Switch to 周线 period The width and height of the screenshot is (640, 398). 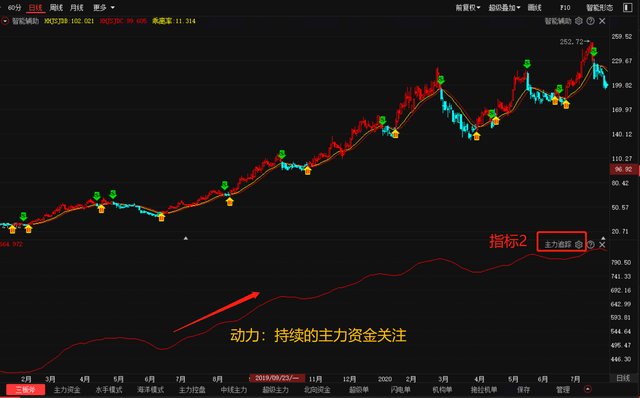[x=56, y=8]
